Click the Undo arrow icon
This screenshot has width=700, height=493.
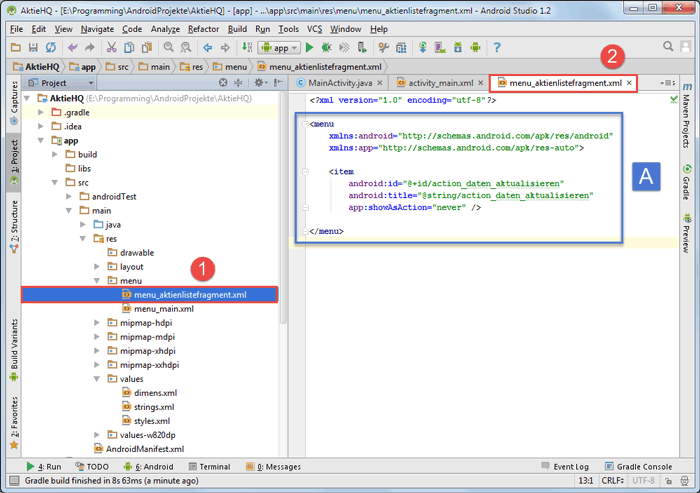tap(73, 47)
